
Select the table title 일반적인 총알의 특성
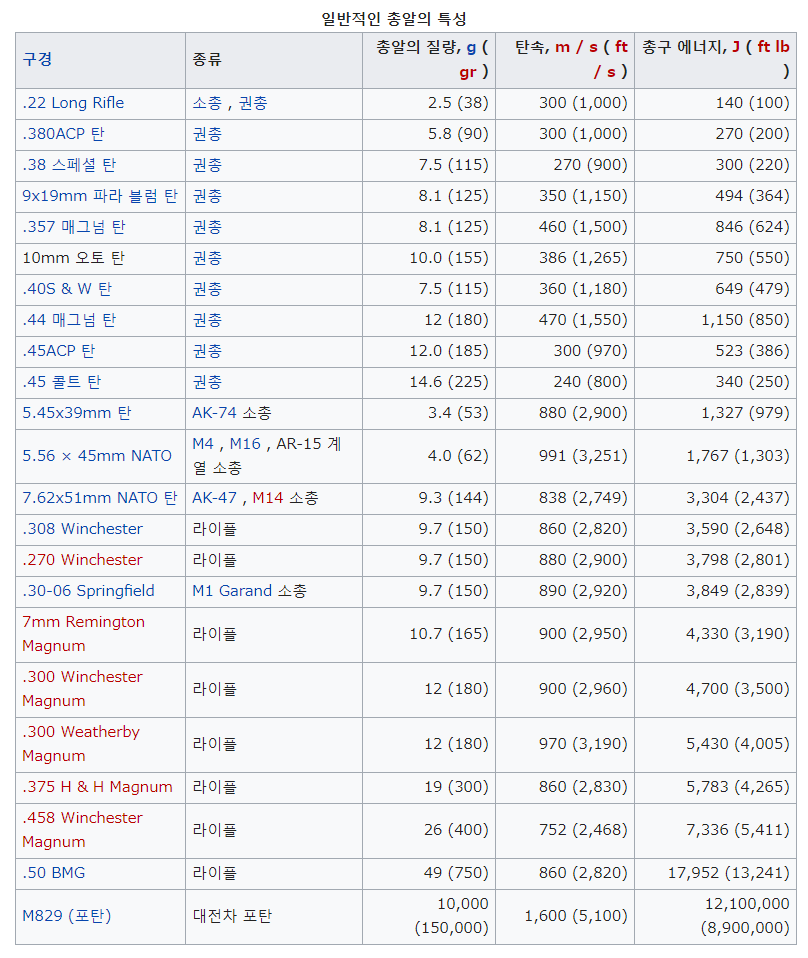click(394, 19)
